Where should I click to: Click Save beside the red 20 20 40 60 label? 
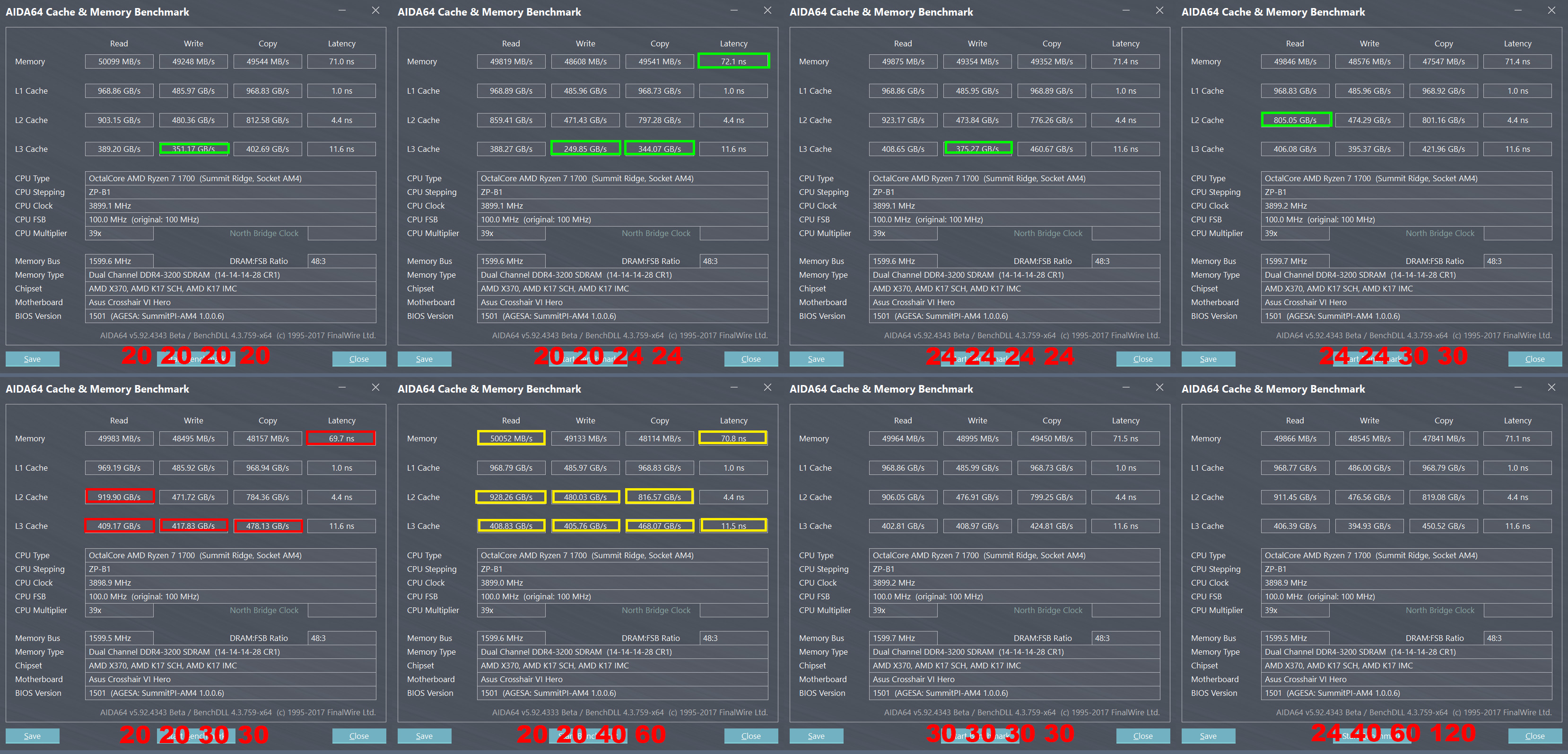tap(424, 736)
